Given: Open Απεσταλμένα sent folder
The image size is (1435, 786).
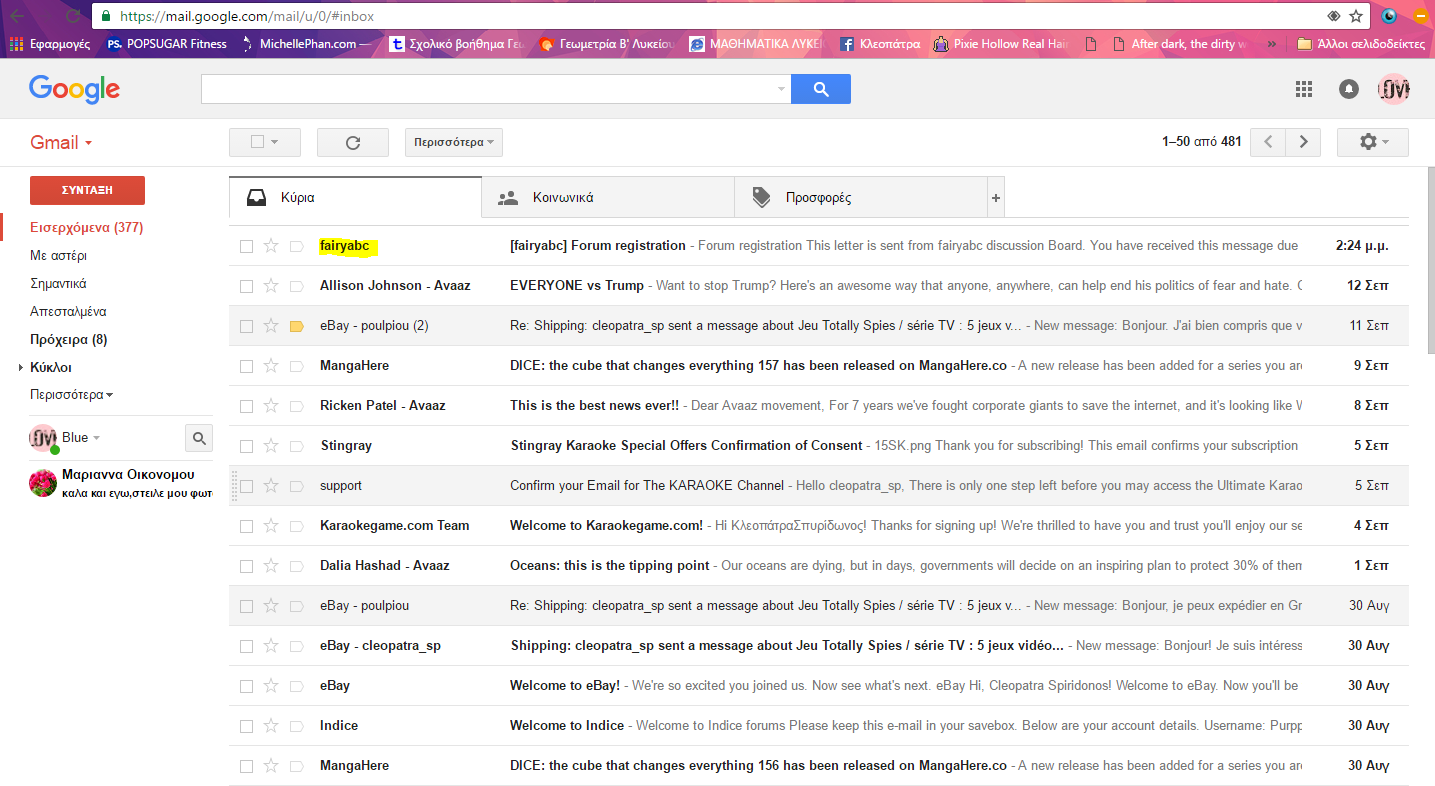Looking at the screenshot, I should coord(68,311).
